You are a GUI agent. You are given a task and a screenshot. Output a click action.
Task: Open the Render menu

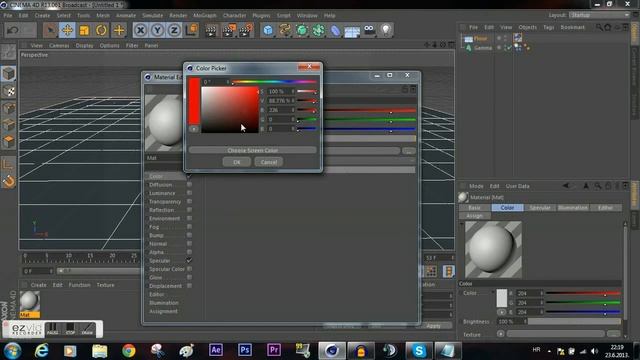pos(178,16)
